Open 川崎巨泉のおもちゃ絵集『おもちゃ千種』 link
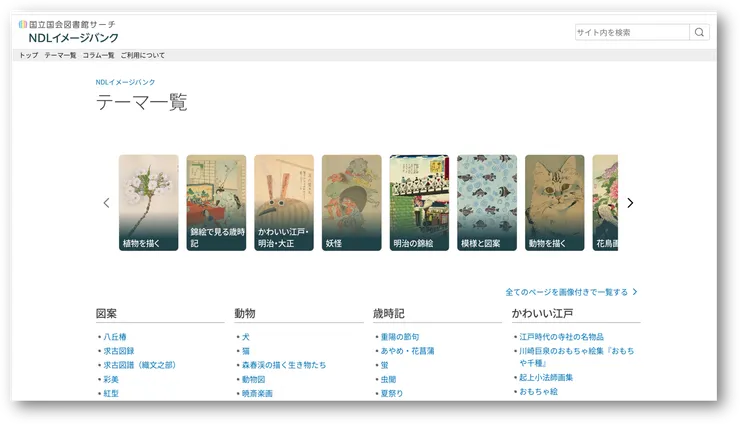Viewport: 740px width, 424px height. (576, 357)
